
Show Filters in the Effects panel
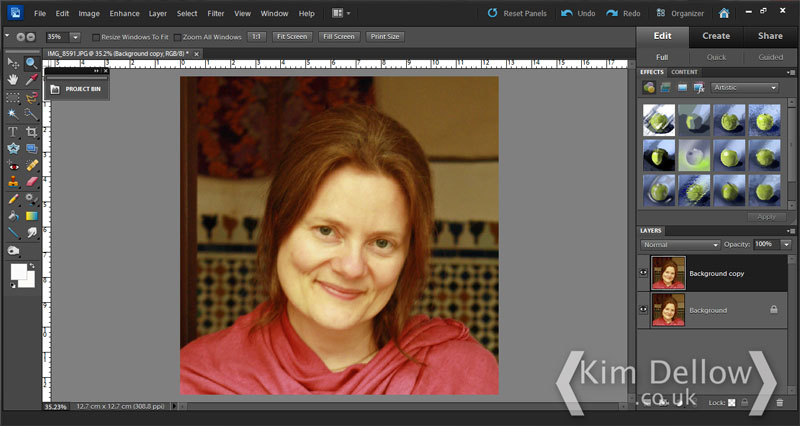click(x=649, y=87)
